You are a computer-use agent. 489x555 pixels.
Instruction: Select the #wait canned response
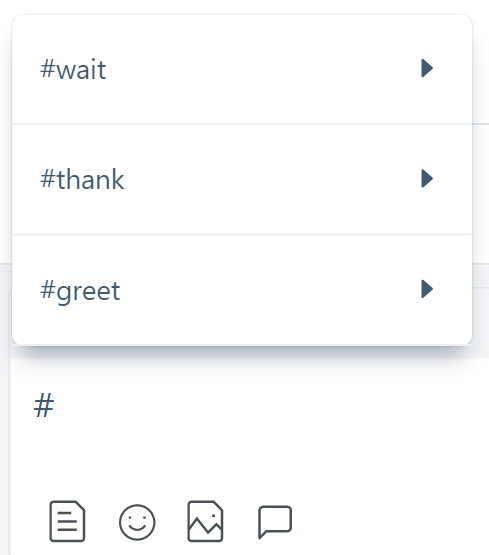[242, 69]
